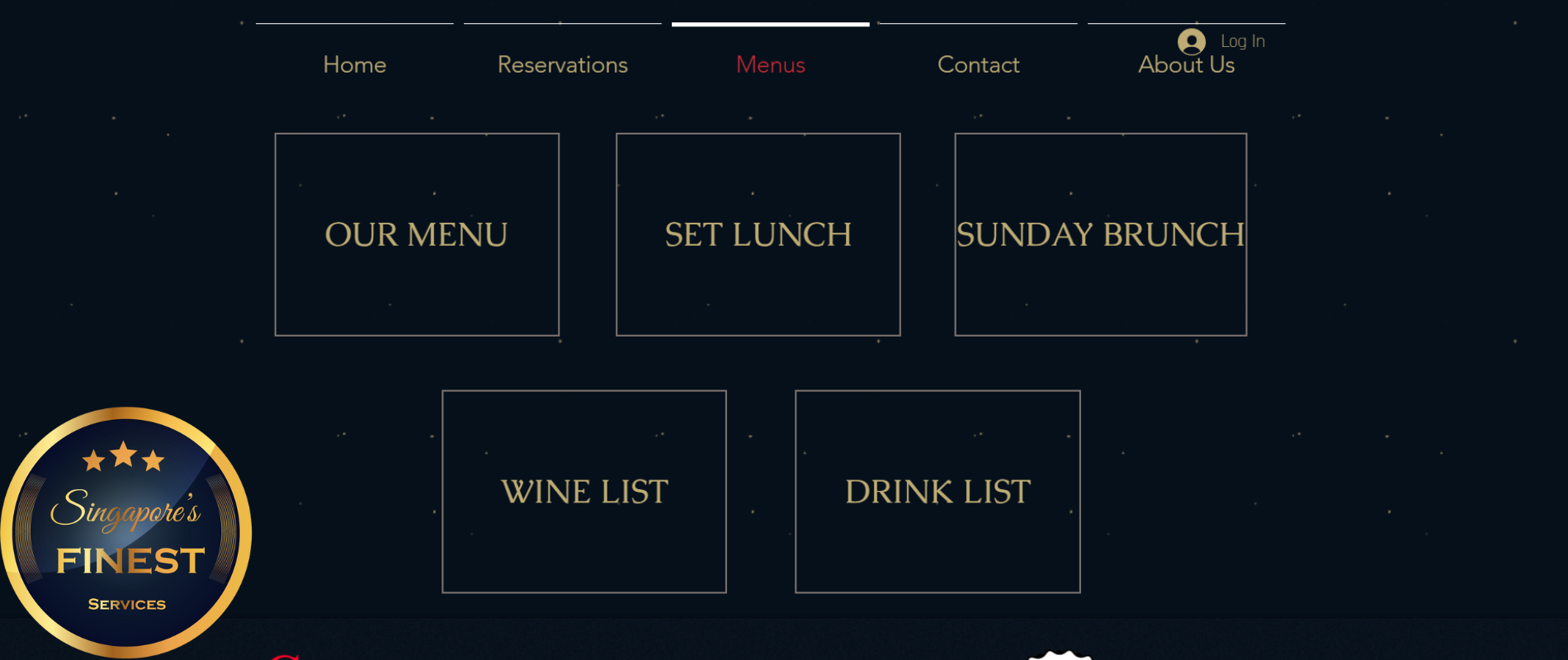Click the FINEST text on the gold badge

click(x=130, y=561)
